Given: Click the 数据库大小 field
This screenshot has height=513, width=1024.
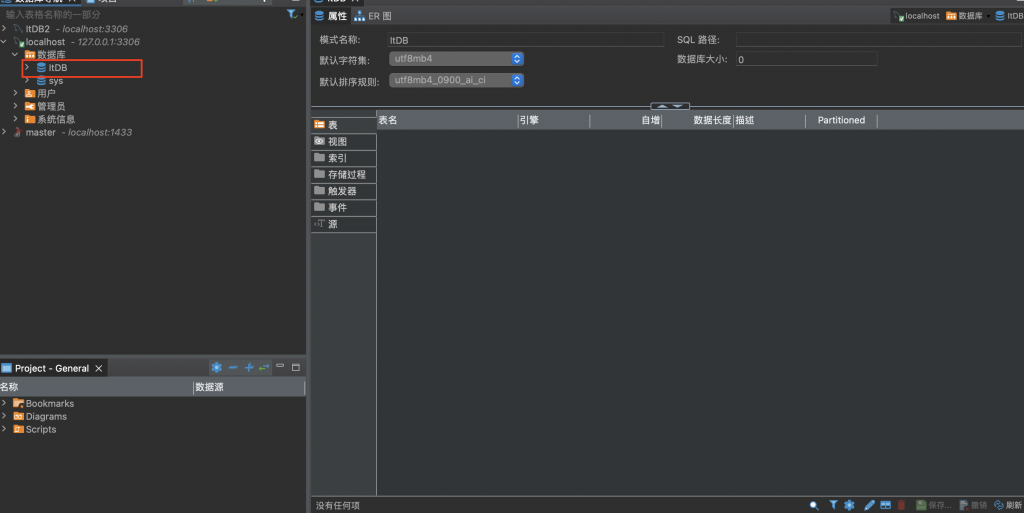Looking at the screenshot, I should pos(807,59).
